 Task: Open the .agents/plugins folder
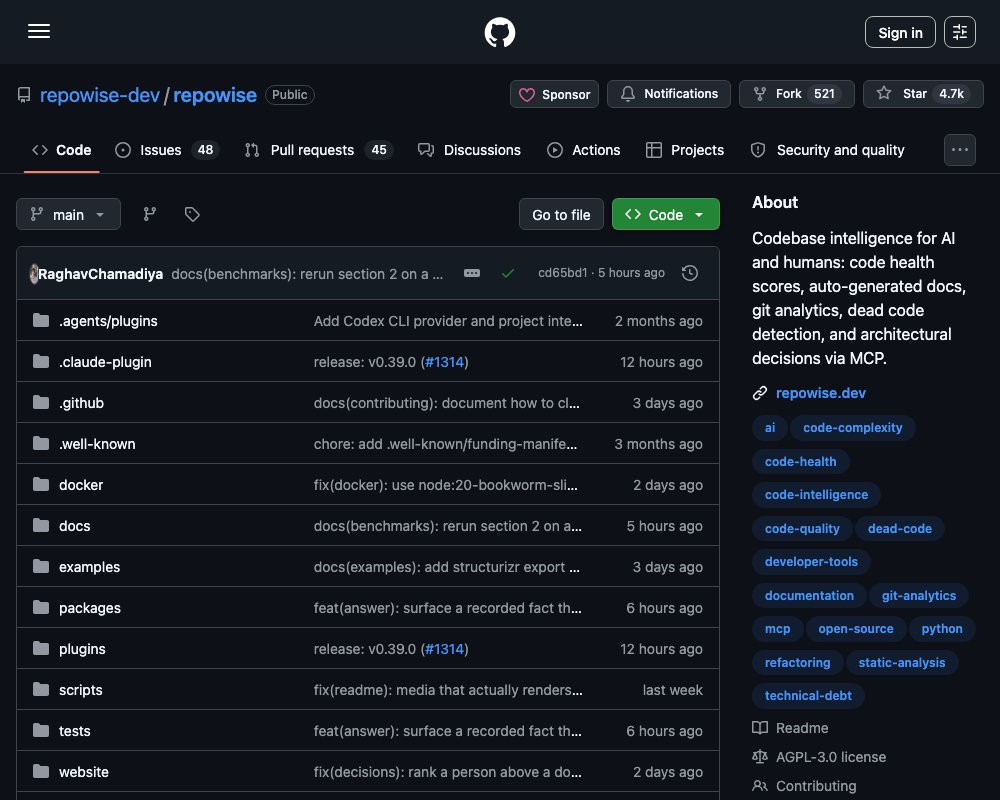(x=108, y=321)
